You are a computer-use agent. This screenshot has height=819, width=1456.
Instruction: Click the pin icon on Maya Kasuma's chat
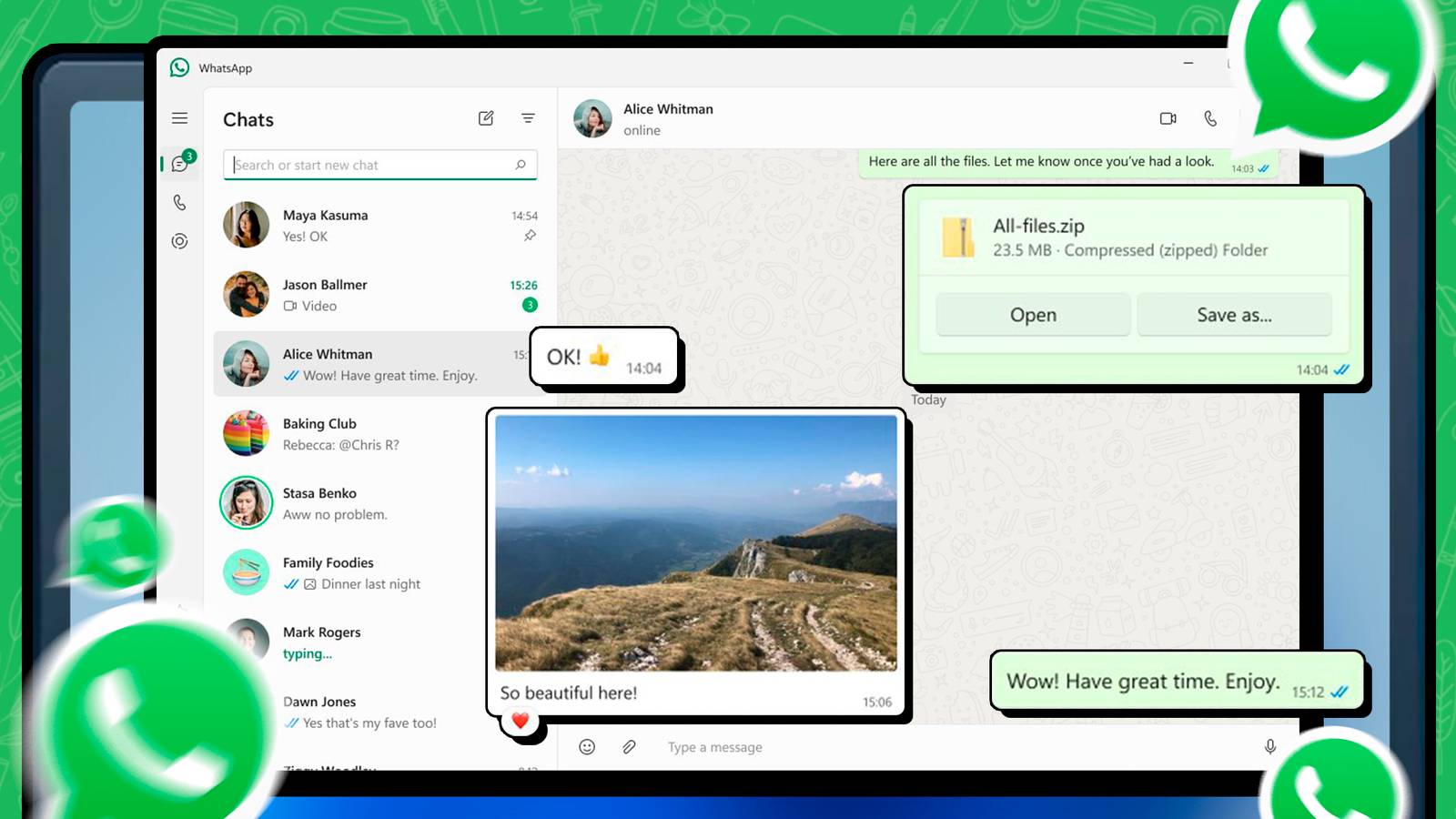pyautogui.click(x=530, y=237)
